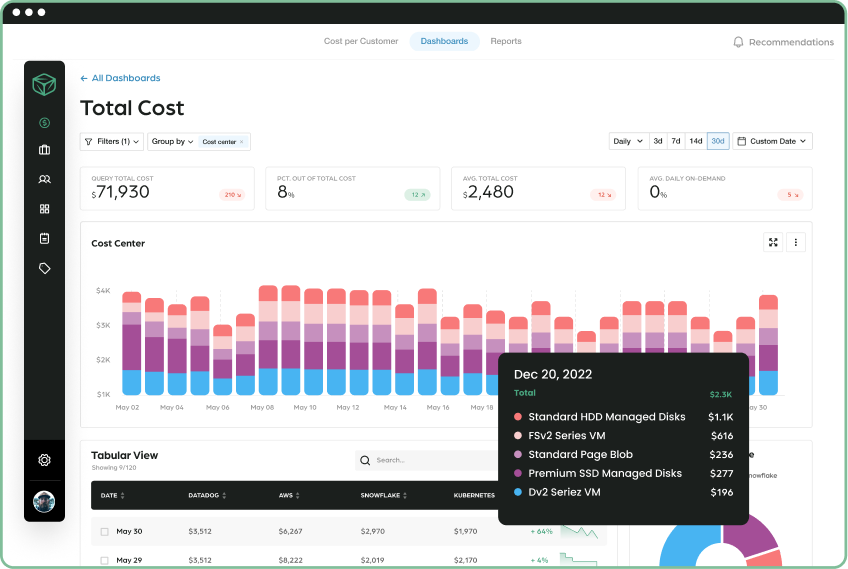This screenshot has height=569, width=848.
Task: Click the tag icon in sidebar
Action: click(x=44, y=268)
